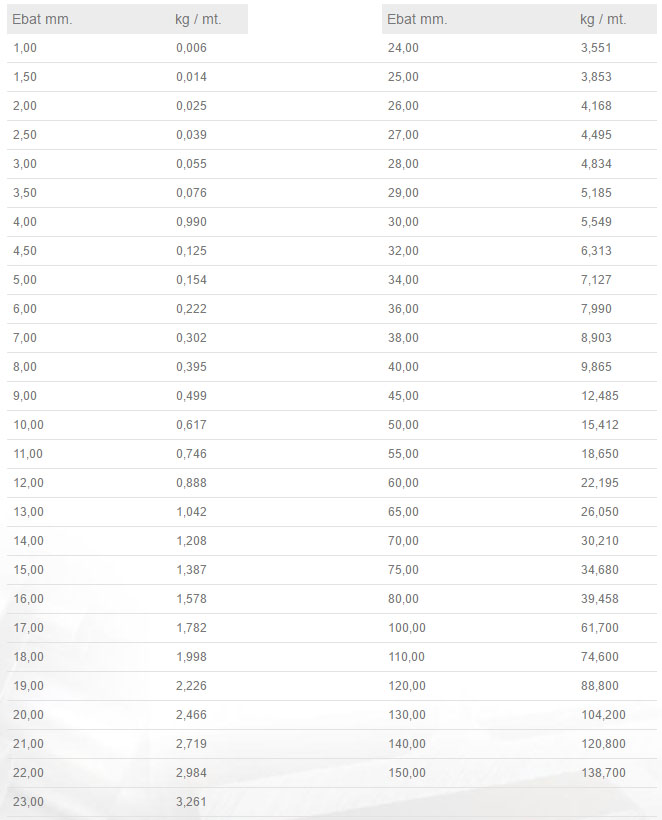Select the 23,00 mm size cell

pyautogui.click(x=28, y=802)
